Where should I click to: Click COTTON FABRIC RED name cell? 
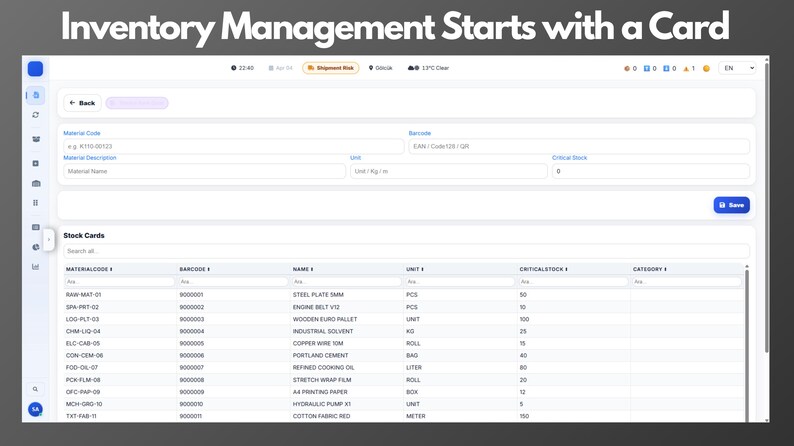coord(321,416)
